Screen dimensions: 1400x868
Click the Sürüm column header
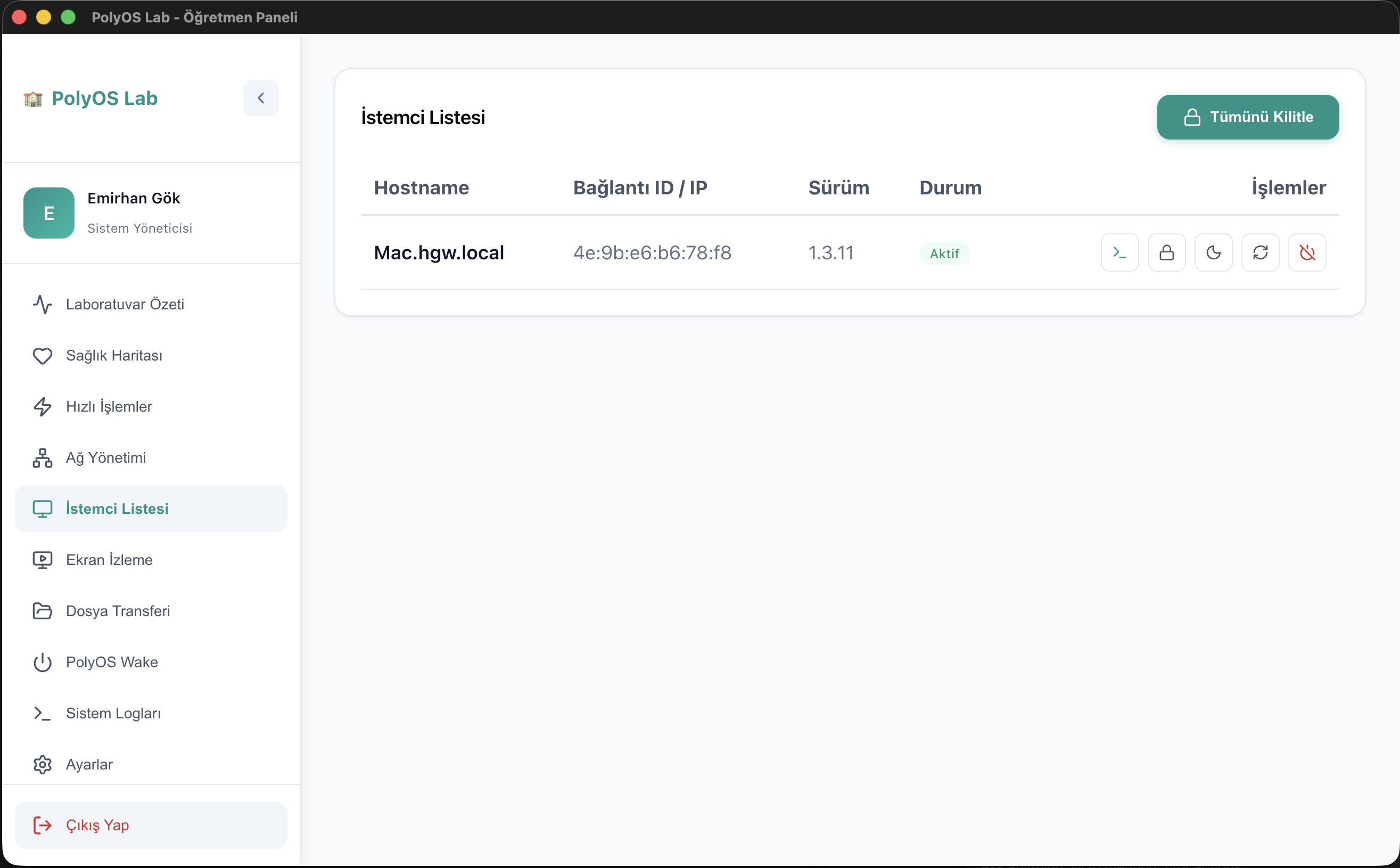click(839, 188)
